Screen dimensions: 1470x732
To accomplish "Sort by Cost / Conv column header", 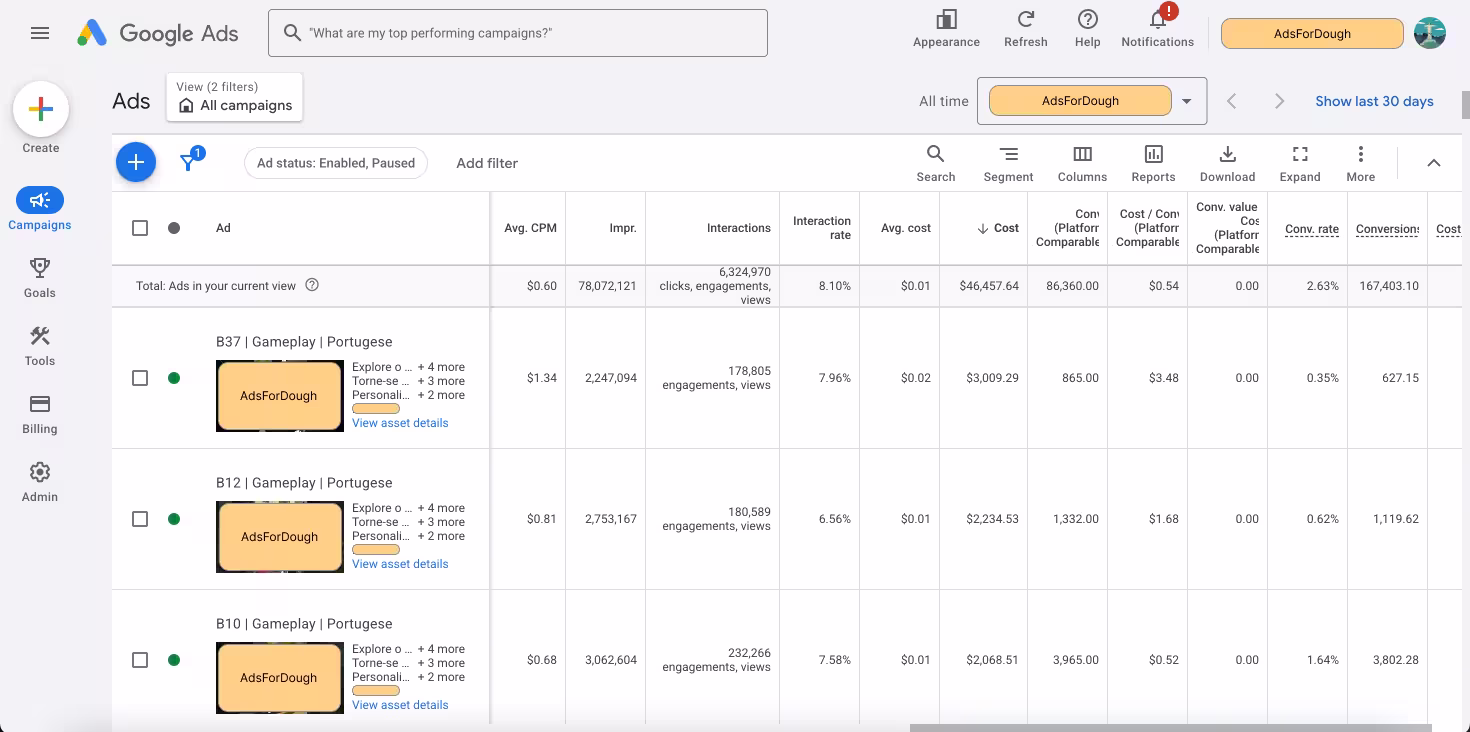I will click(x=1148, y=228).
